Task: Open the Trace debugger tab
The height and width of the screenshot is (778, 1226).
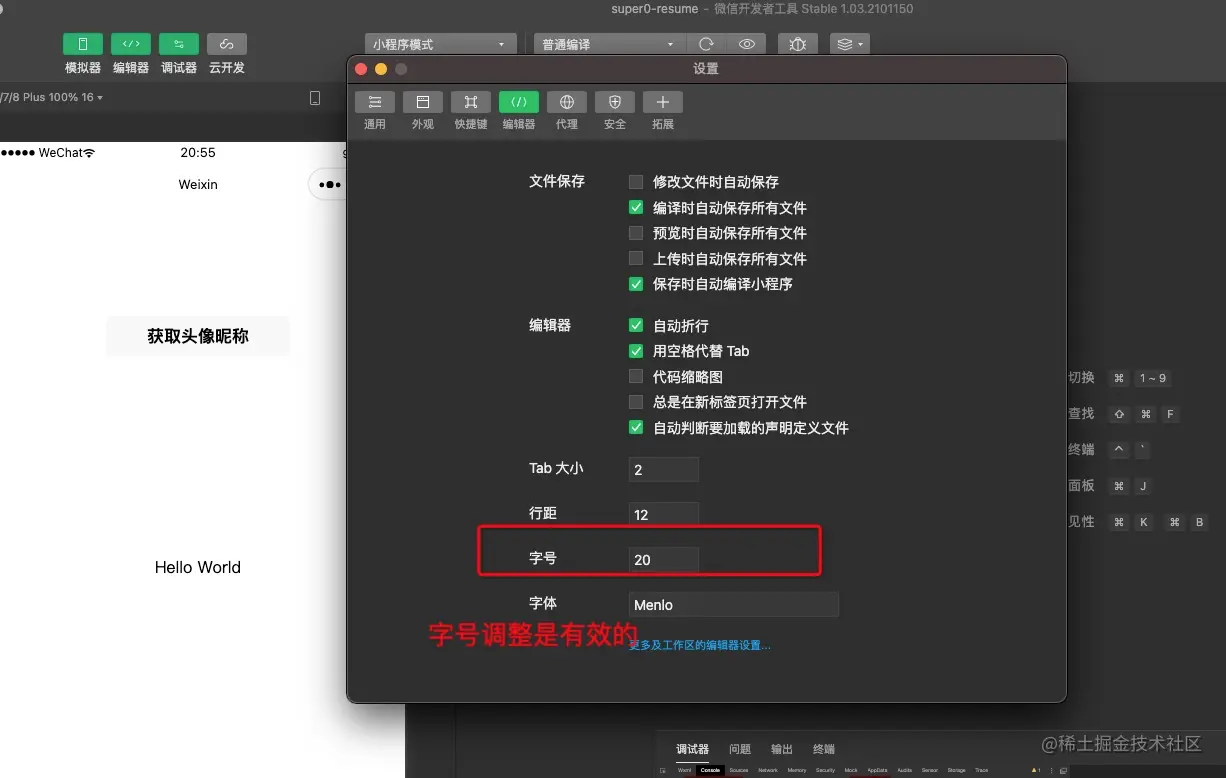Action: (x=982, y=770)
